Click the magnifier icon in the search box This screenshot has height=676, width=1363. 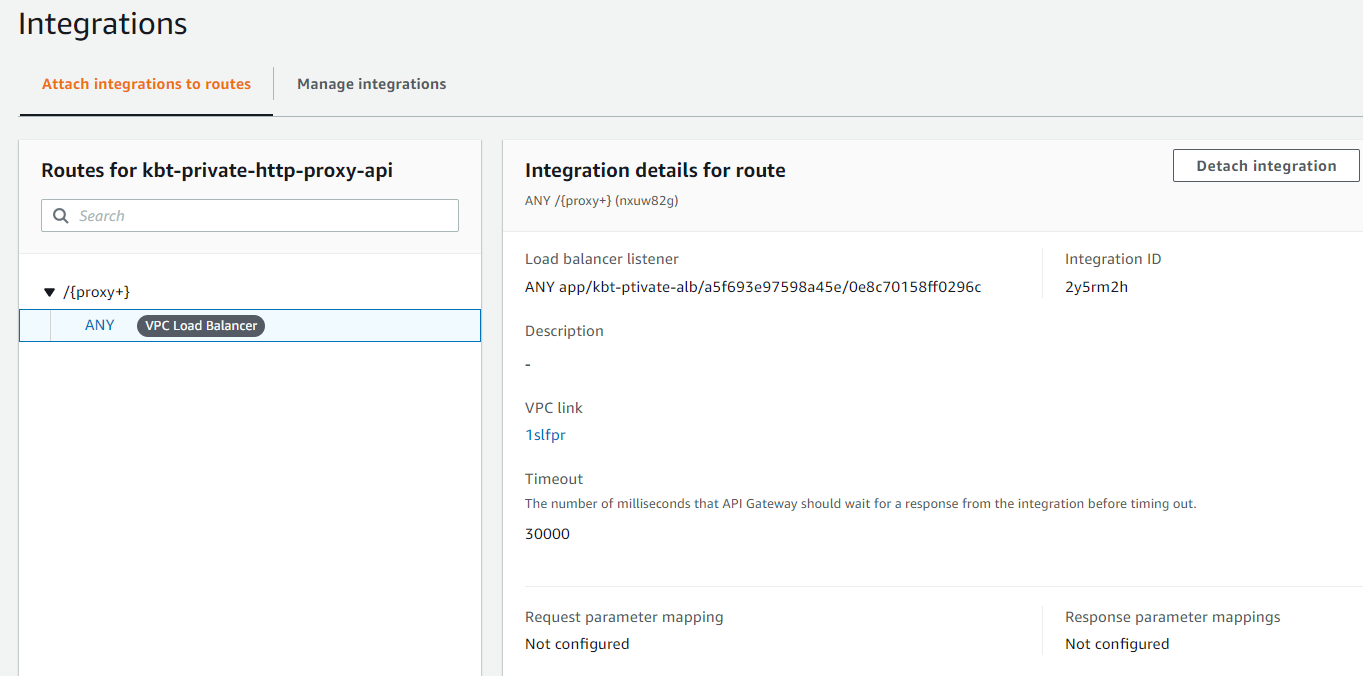point(61,216)
